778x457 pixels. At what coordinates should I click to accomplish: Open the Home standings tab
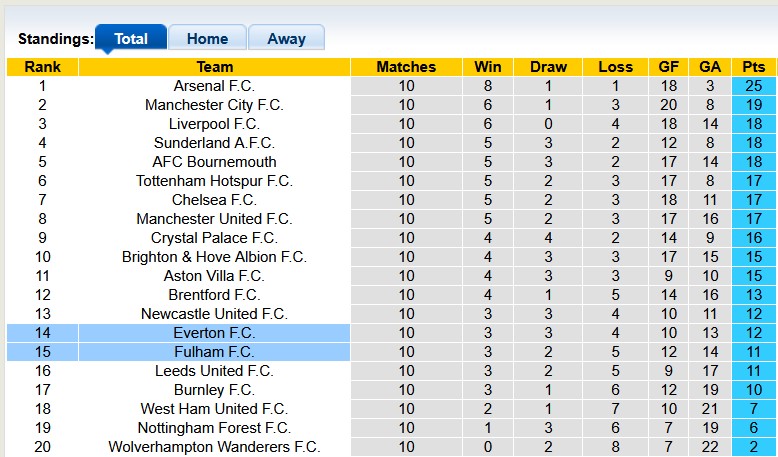[207, 39]
